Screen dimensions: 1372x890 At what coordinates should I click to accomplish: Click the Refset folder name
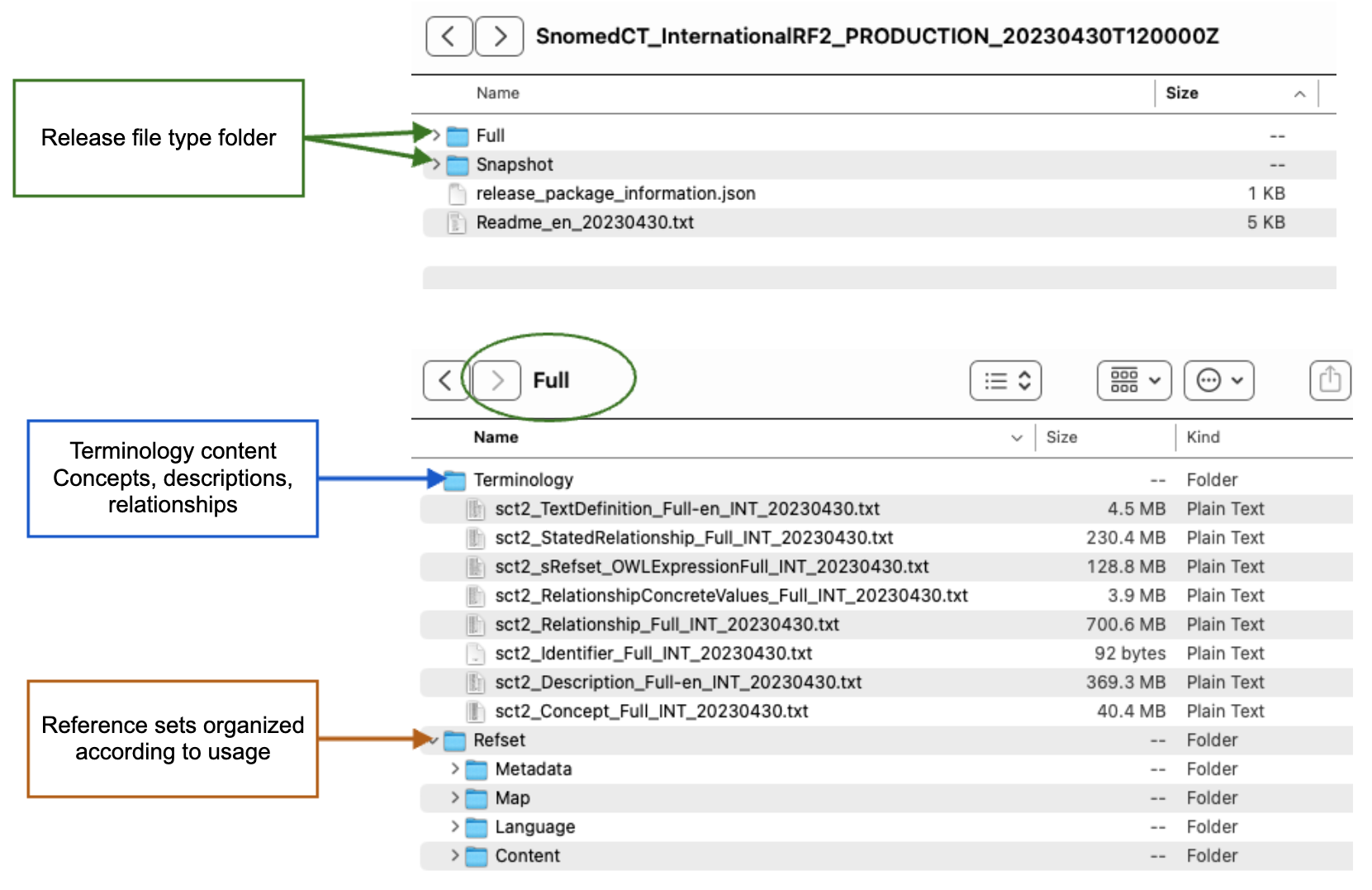coord(499,740)
